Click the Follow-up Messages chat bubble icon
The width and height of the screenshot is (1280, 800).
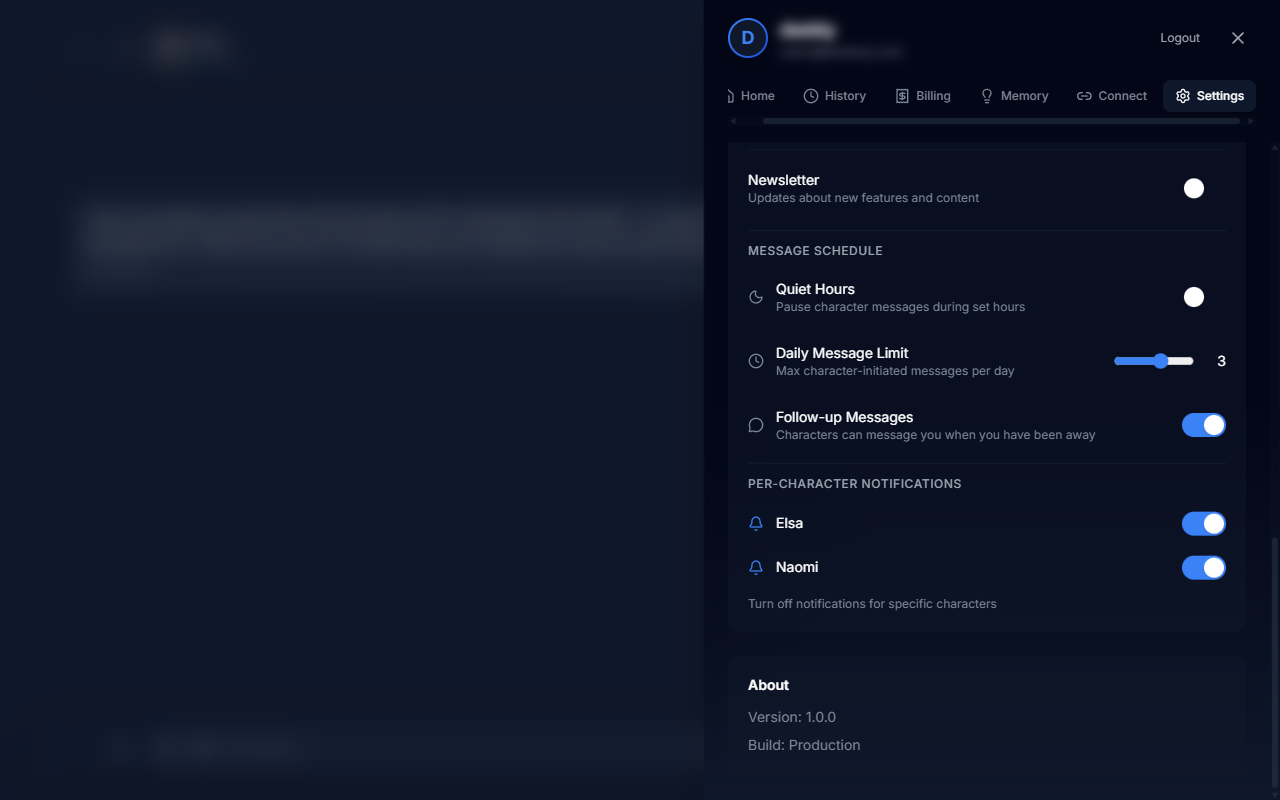(x=756, y=425)
